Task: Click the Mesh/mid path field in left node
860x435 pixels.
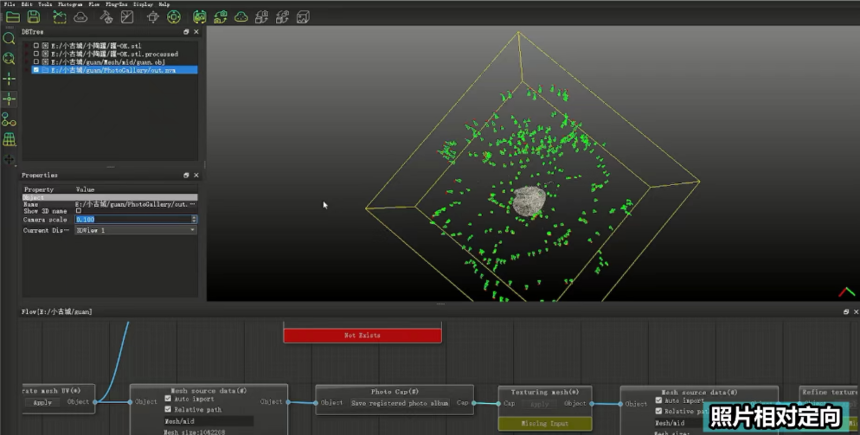Action: (x=208, y=421)
